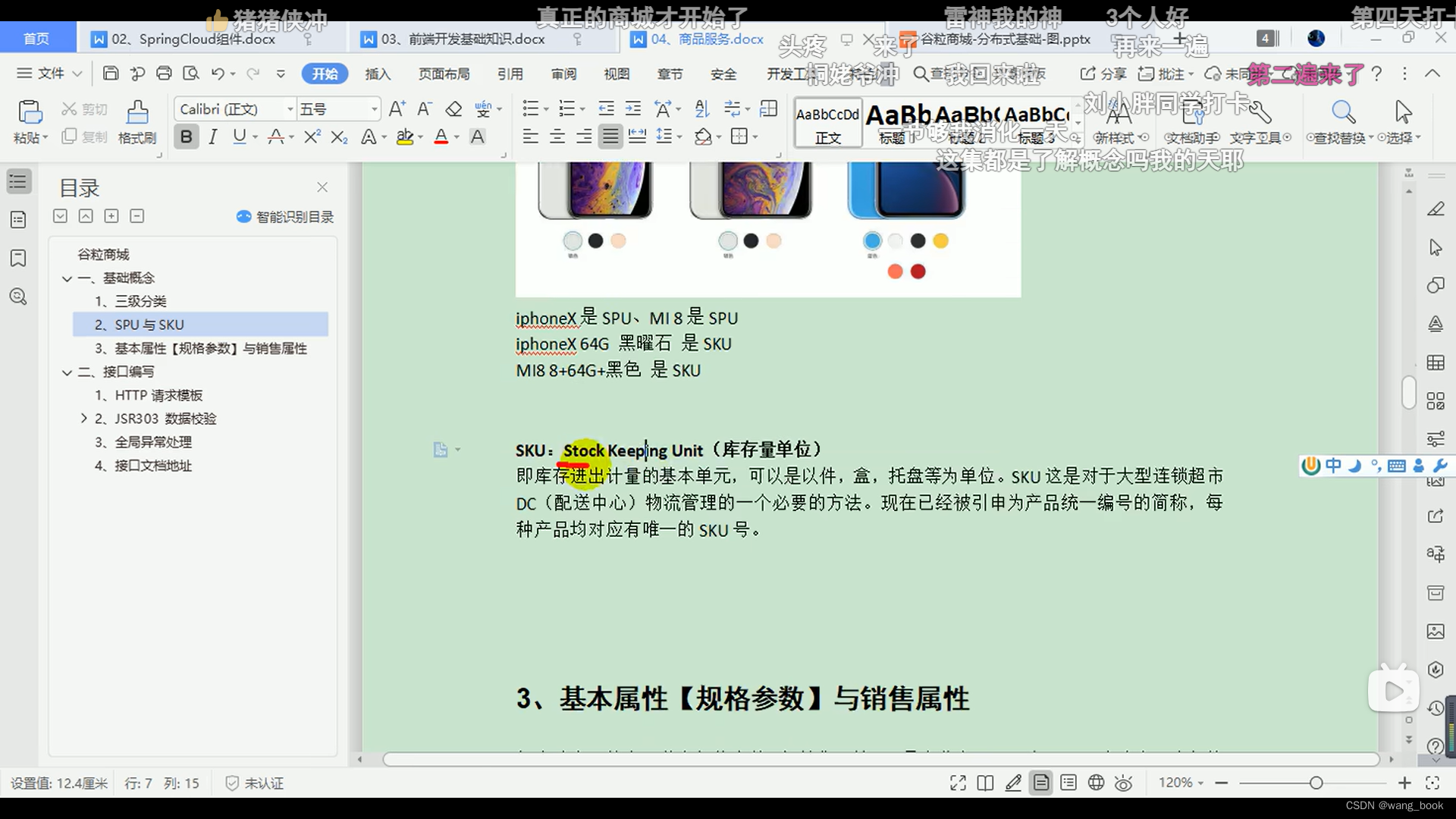This screenshot has width=1456, height=819.
Task: Click the 未认证 status bar entry
Action: (x=255, y=783)
